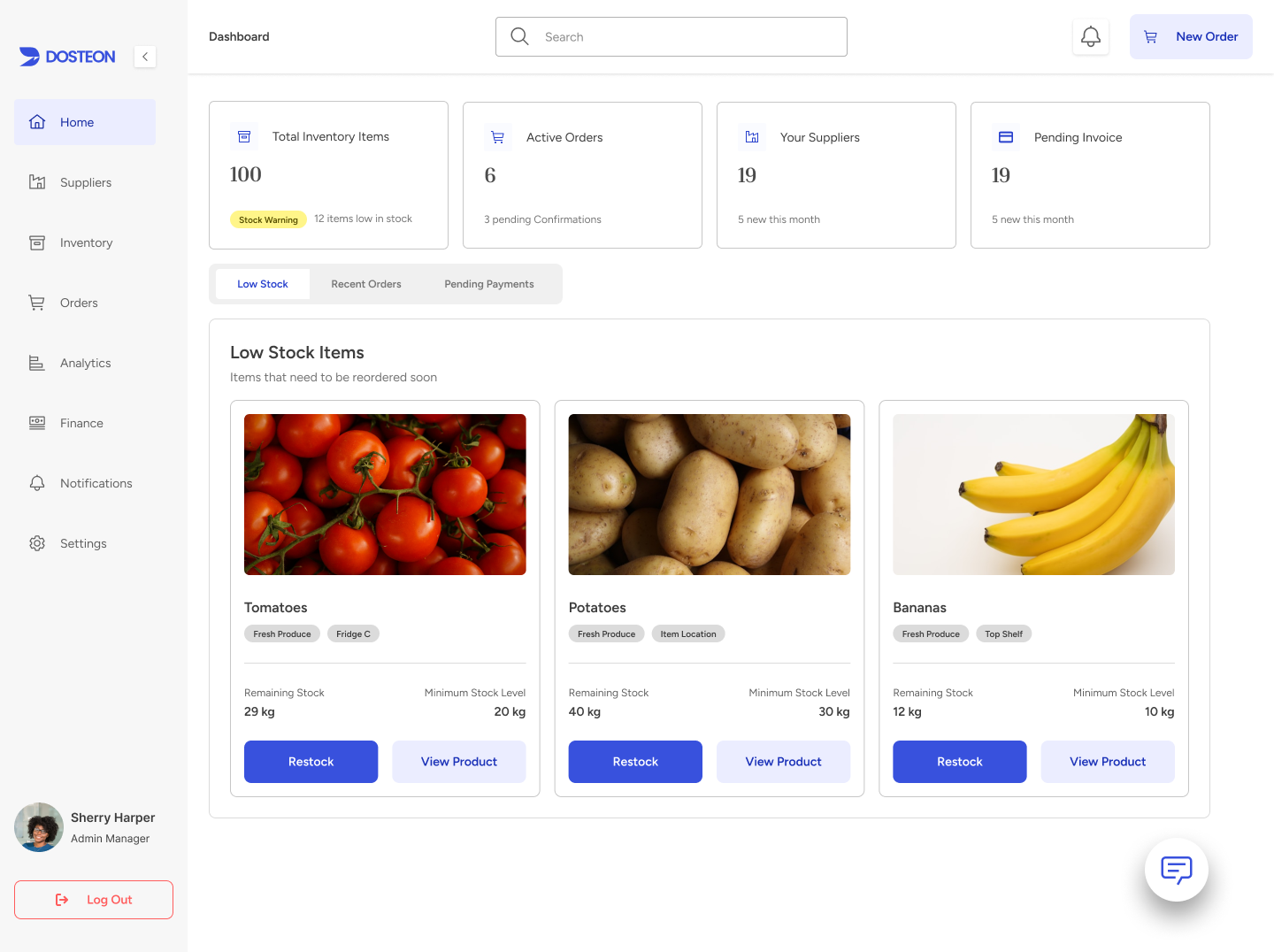Open Settings via the gear icon
1274x952 pixels.
(x=36, y=543)
